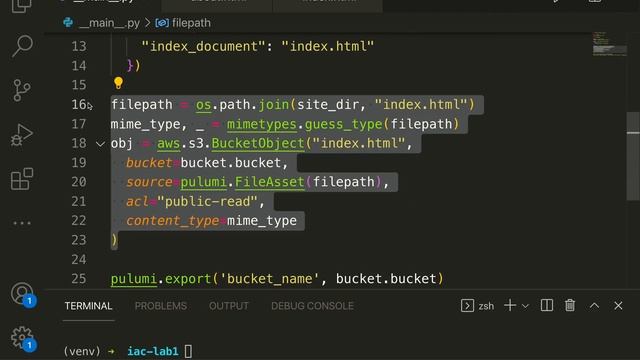
Task: Click the Python file icon in breadcrumb
Action: point(68,22)
